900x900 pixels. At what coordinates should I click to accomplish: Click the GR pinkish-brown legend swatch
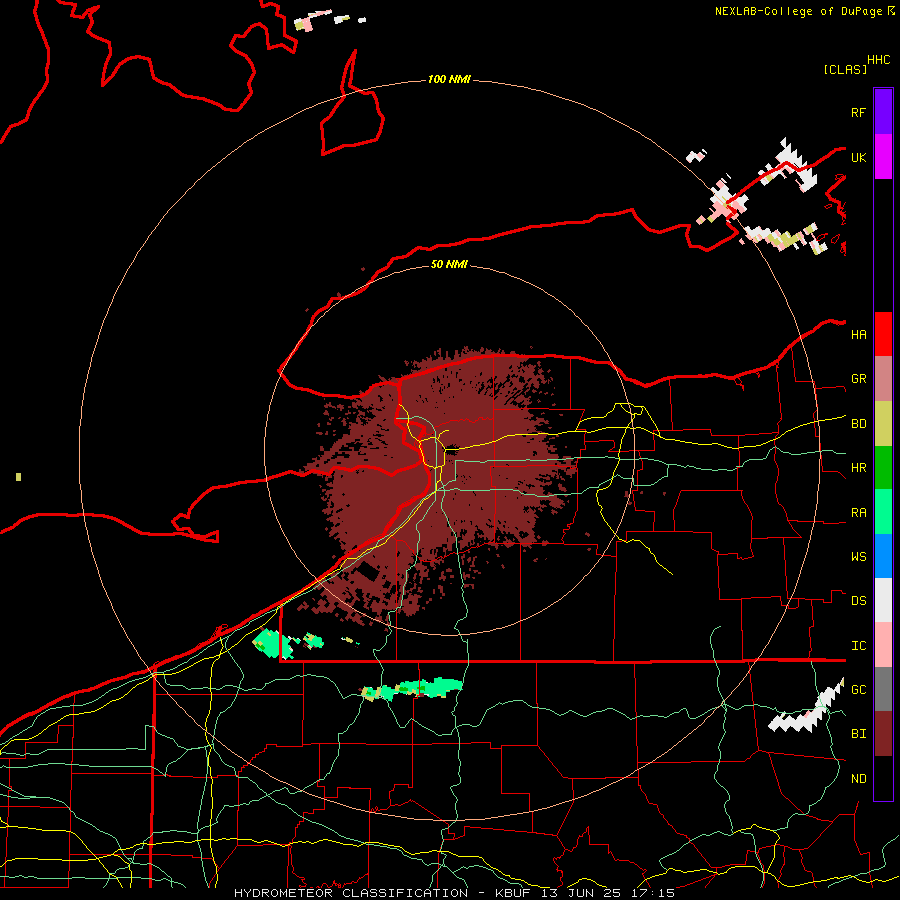pos(883,379)
